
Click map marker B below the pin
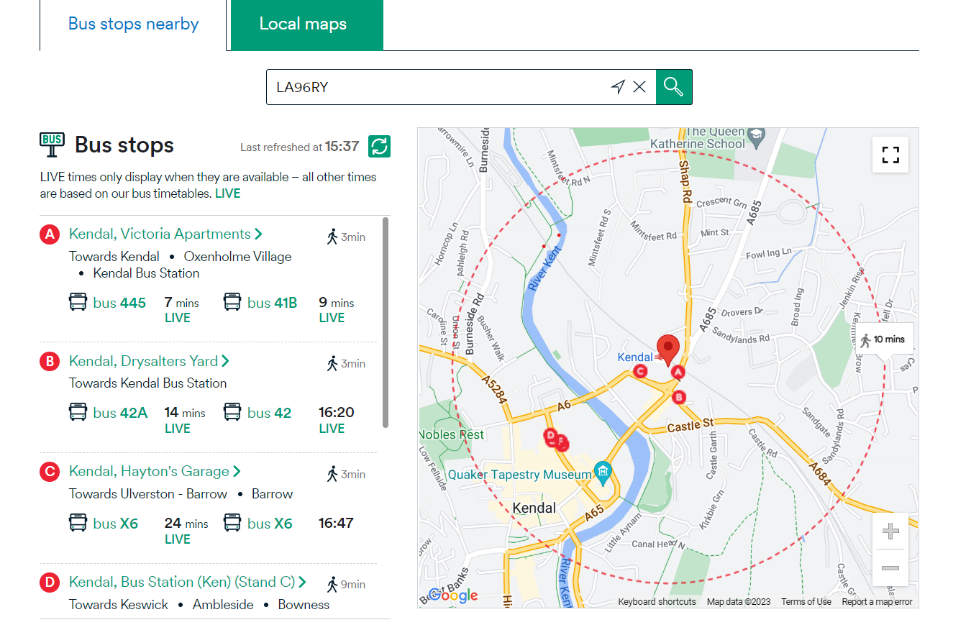coord(680,397)
